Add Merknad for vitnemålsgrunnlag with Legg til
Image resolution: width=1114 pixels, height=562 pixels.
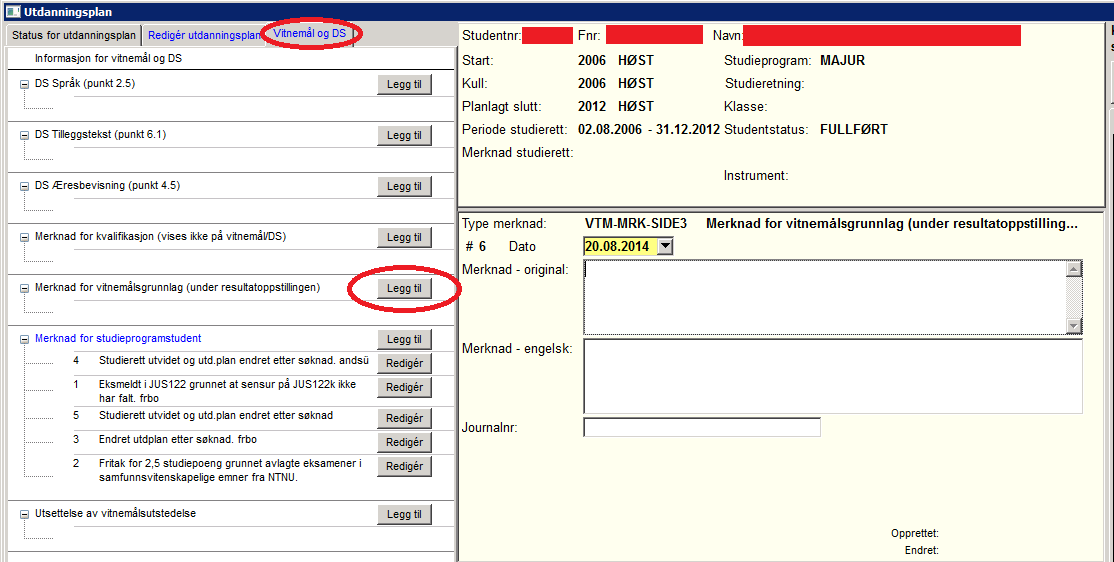[x=404, y=288]
